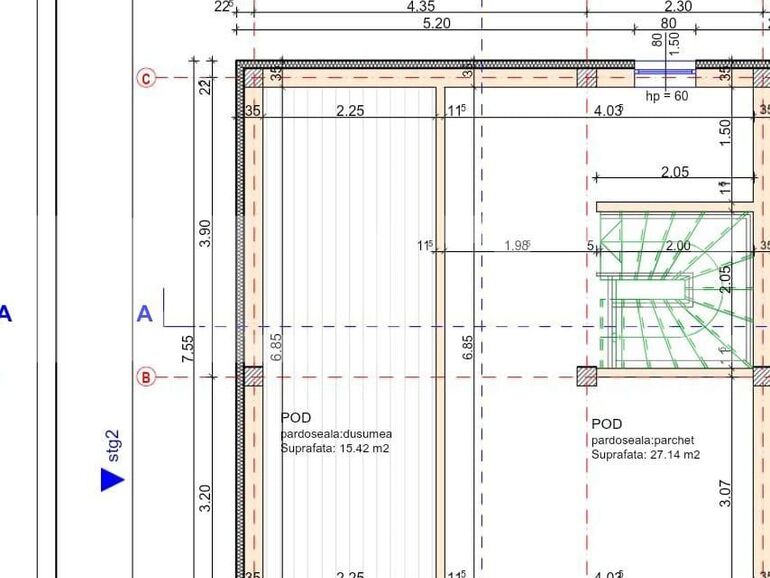This screenshot has height=578, width=770.
Task: Click the red grid axis bubble B
Action: click(x=147, y=377)
